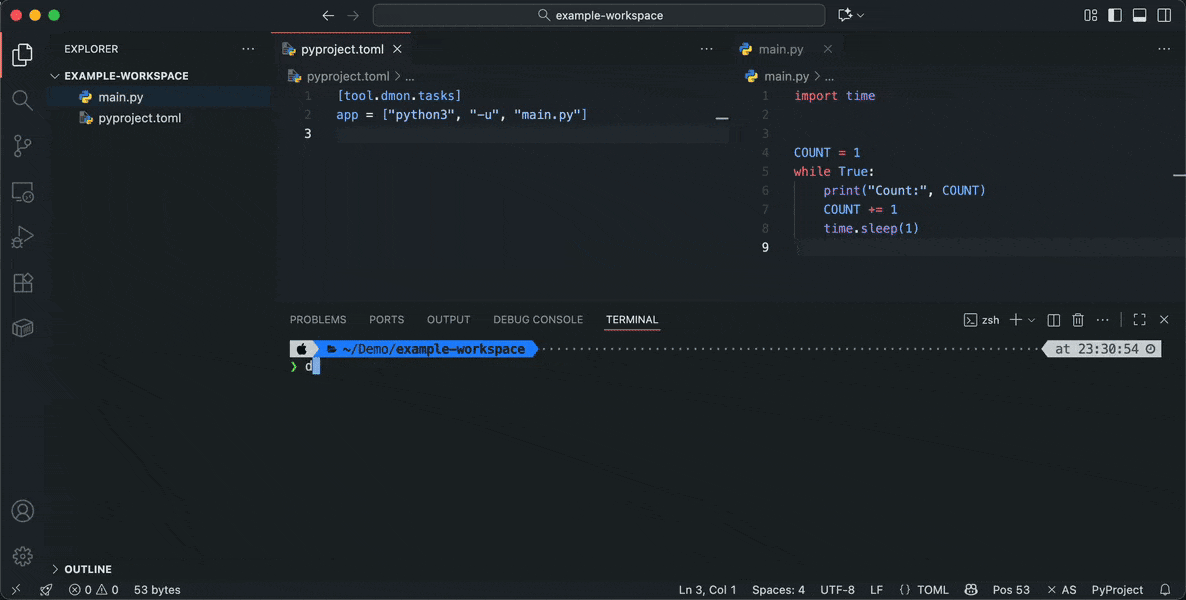Click Pos 53 in status bar
Screen dimensions: 1186x600
(1011, 590)
